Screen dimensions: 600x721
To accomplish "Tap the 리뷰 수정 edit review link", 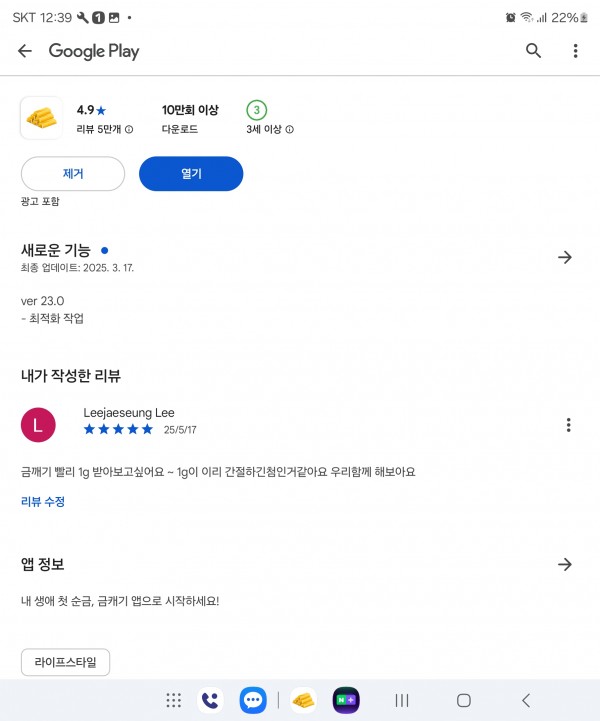I will coord(43,501).
